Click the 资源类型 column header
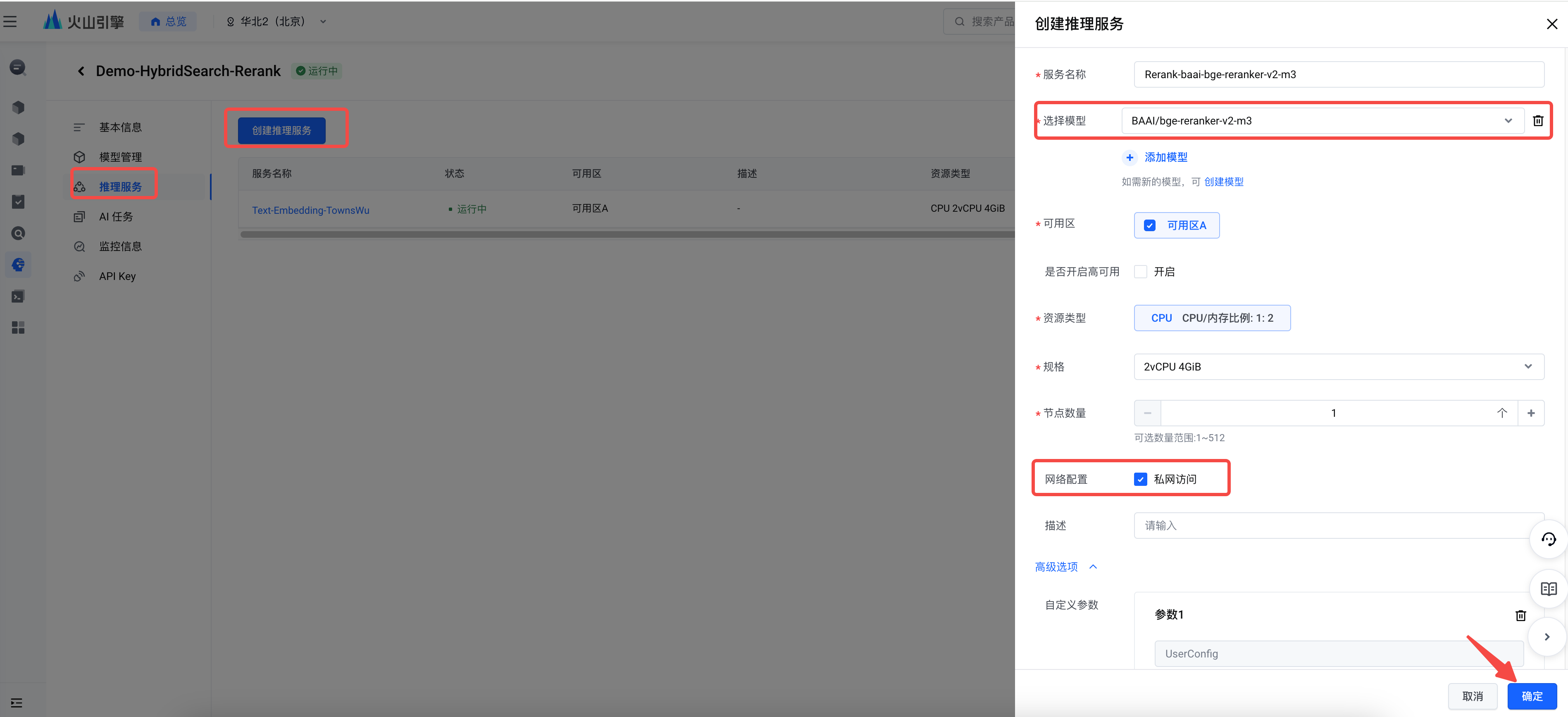Image resolution: width=1568 pixels, height=717 pixels. 950,174
